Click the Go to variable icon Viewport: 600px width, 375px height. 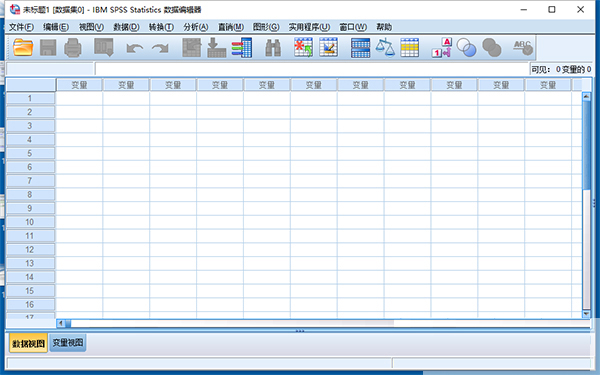click(217, 48)
